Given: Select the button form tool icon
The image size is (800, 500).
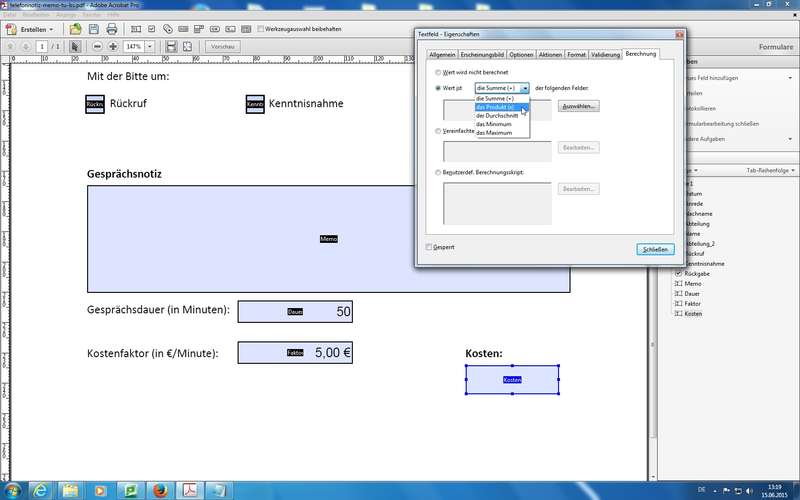Looking at the screenshot, I should (215, 29).
